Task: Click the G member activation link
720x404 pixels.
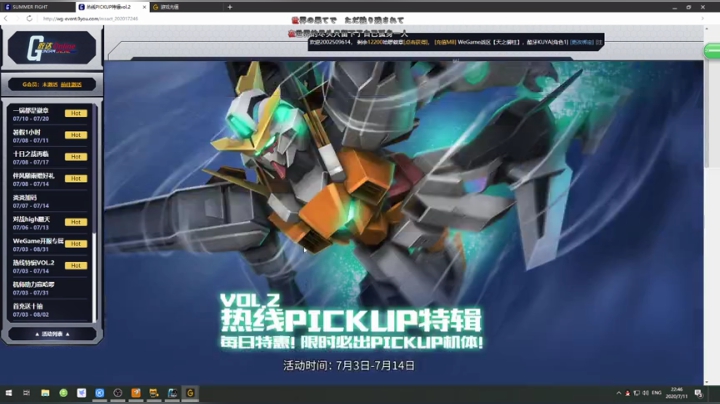Action: click(71, 84)
